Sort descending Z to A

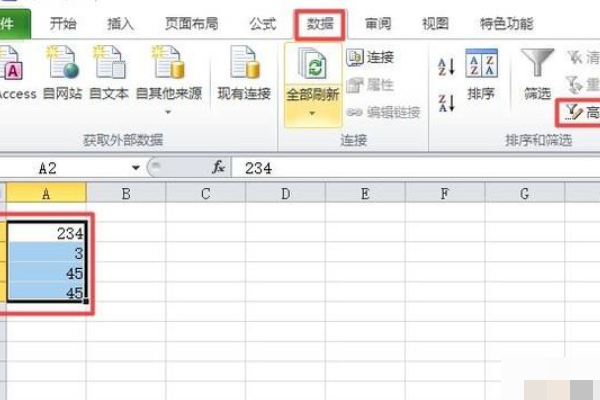(446, 103)
